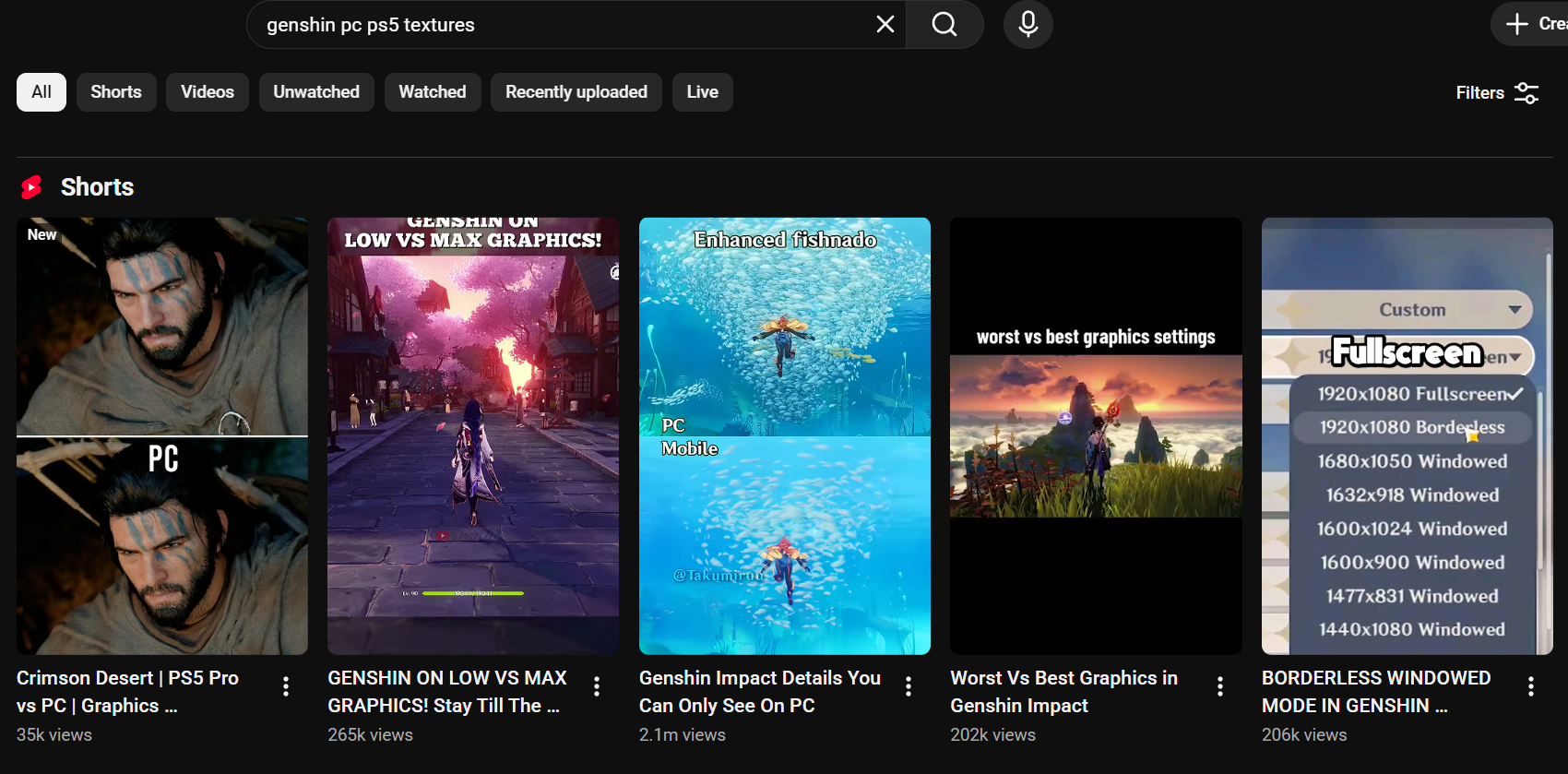The width and height of the screenshot is (1568, 774).
Task: Click the 35k views count text
Action: [x=54, y=735]
